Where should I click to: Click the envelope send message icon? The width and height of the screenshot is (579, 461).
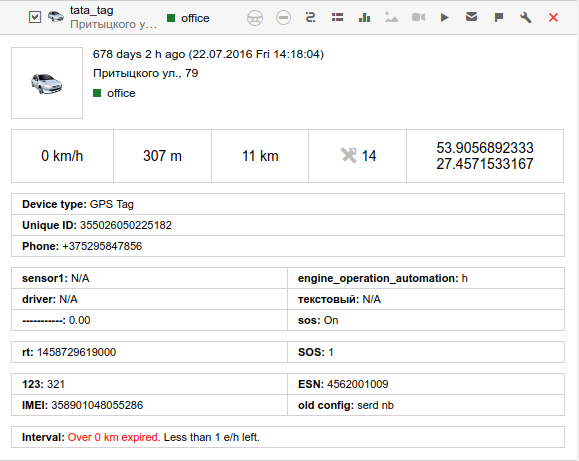click(472, 17)
